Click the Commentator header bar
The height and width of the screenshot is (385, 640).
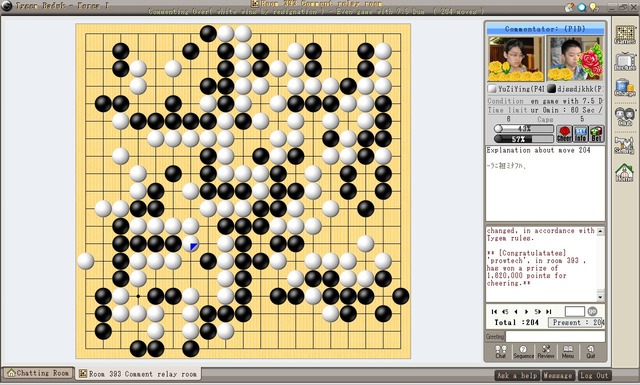coord(545,29)
